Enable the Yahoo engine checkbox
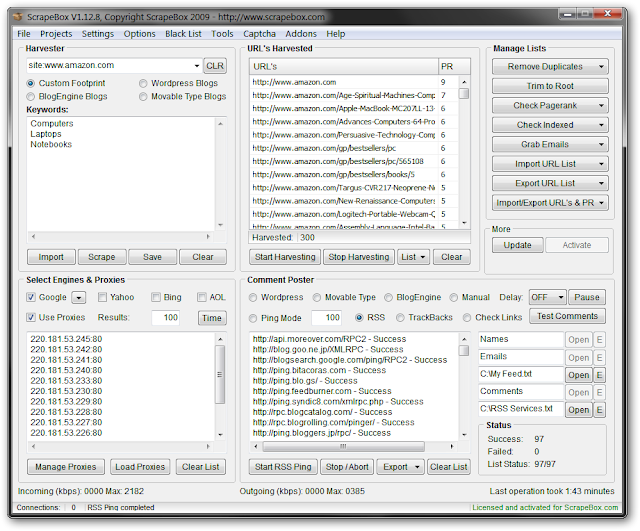 tap(102, 297)
